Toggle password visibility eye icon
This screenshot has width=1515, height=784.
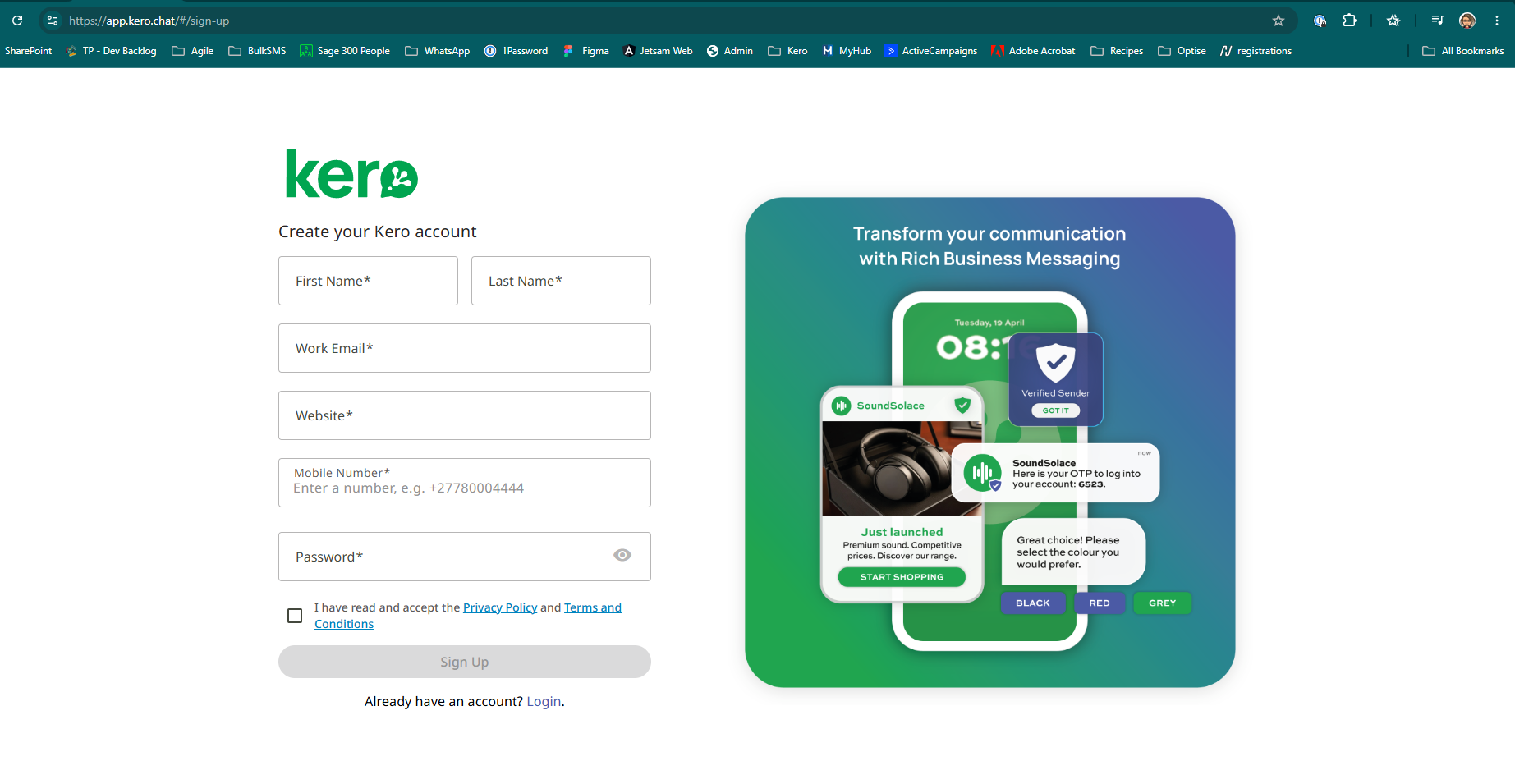[622, 556]
